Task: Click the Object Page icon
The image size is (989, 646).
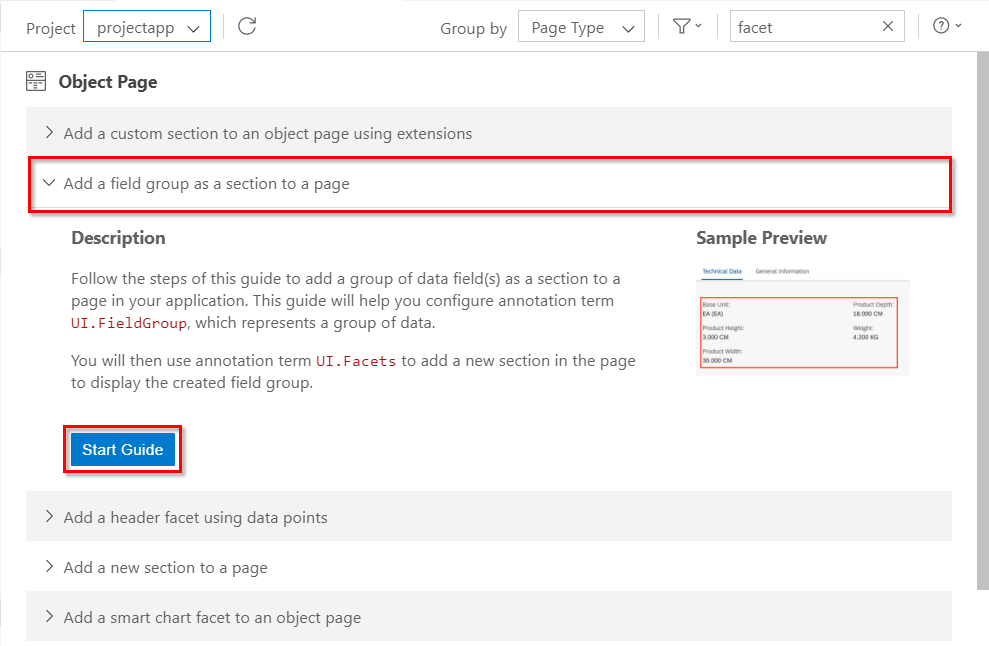Action: (x=36, y=82)
